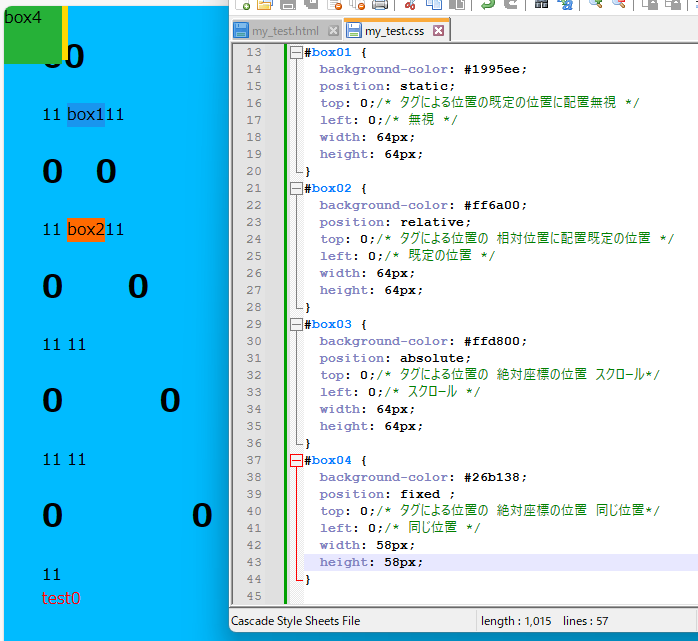
Task: Click the Paste toolbar icon
Action: tap(456, 4)
